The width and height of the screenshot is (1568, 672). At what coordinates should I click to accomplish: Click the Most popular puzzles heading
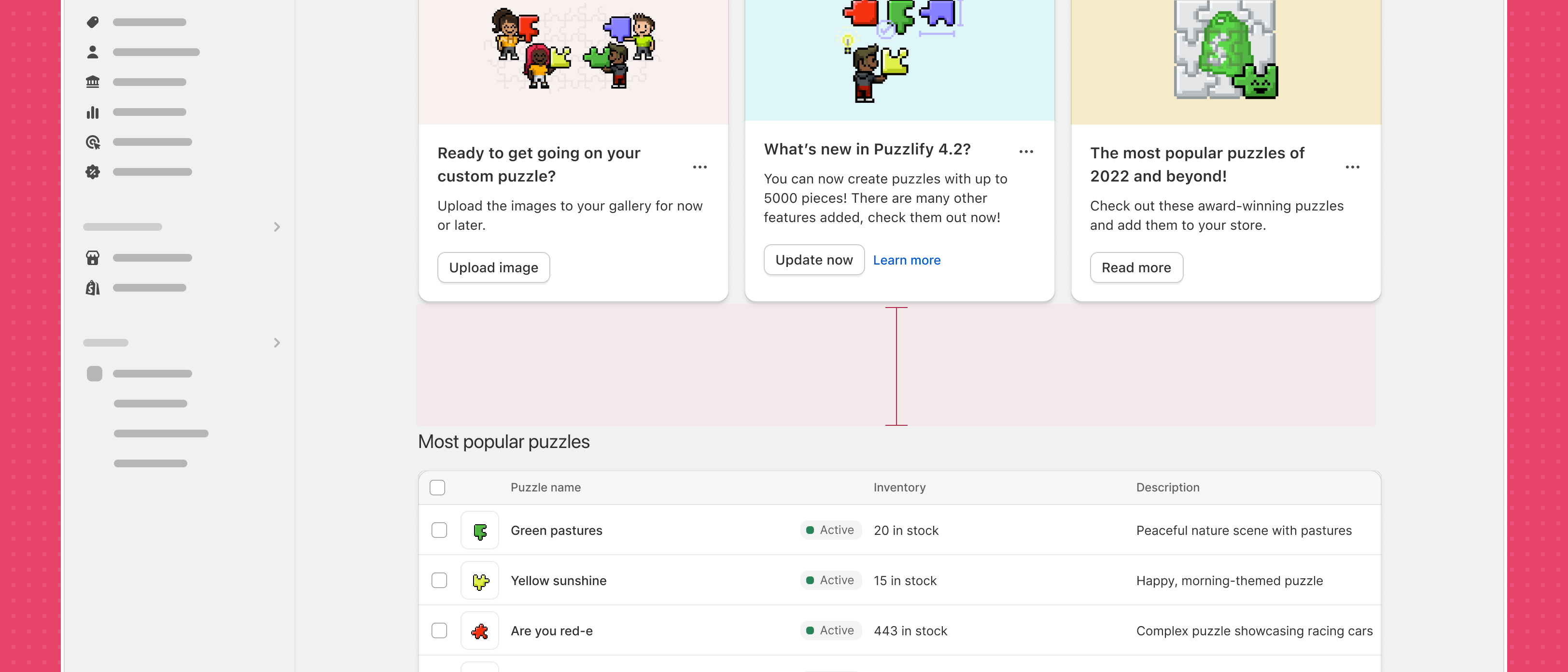pyautogui.click(x=504, y=441)
